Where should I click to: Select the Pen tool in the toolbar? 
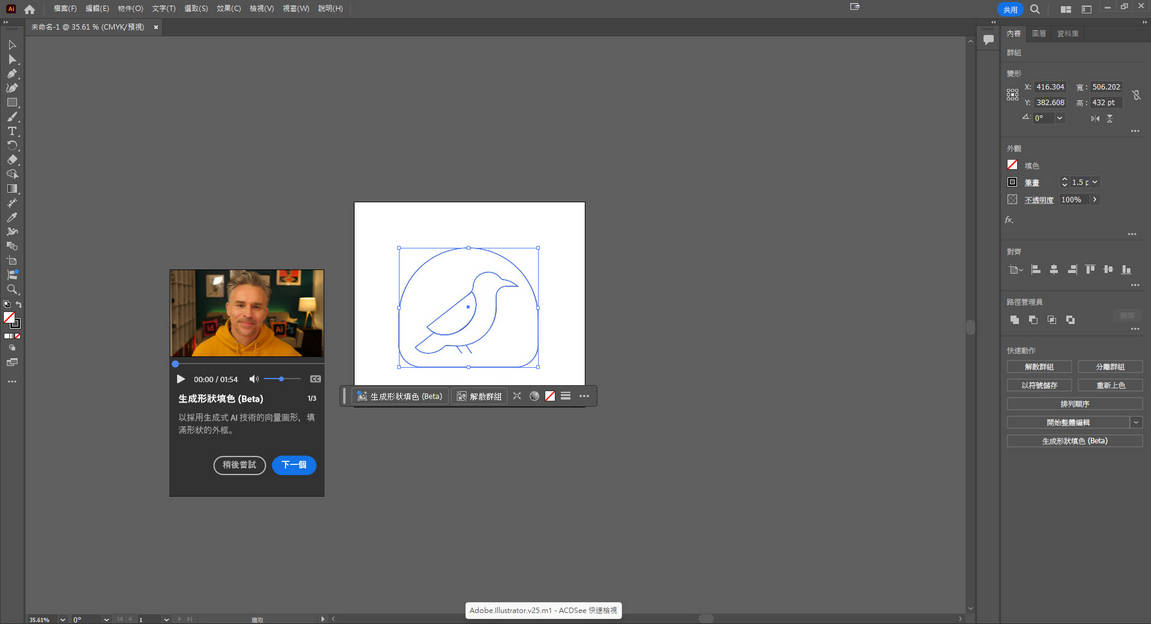[x=12, y=74]
